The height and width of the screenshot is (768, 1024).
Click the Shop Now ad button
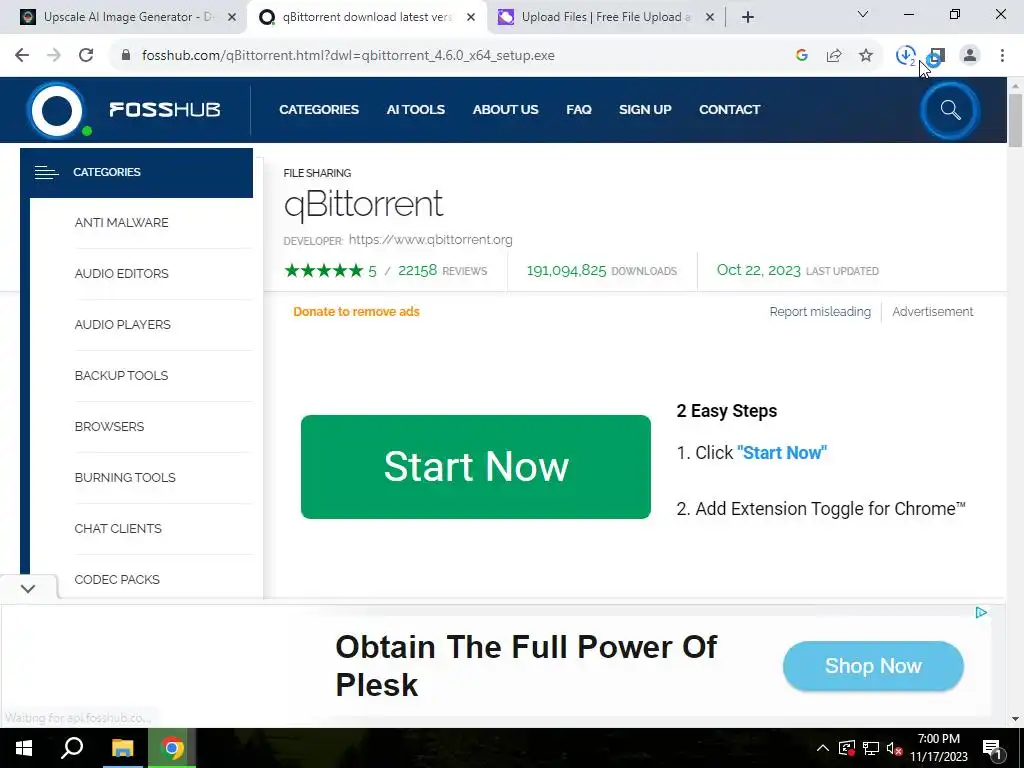[x=873, y=665]
